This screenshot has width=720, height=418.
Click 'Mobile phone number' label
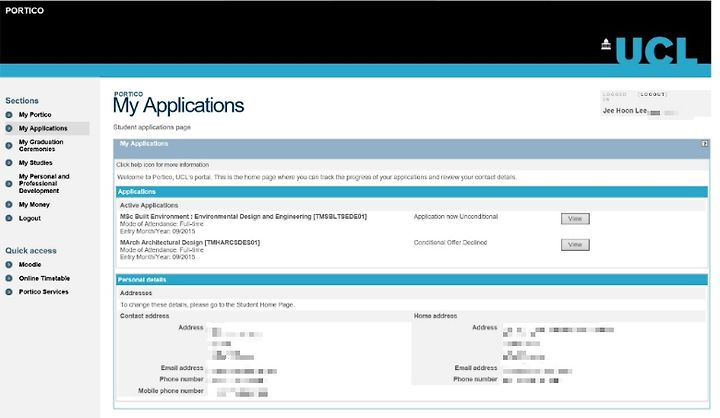(x=170, y=391)
